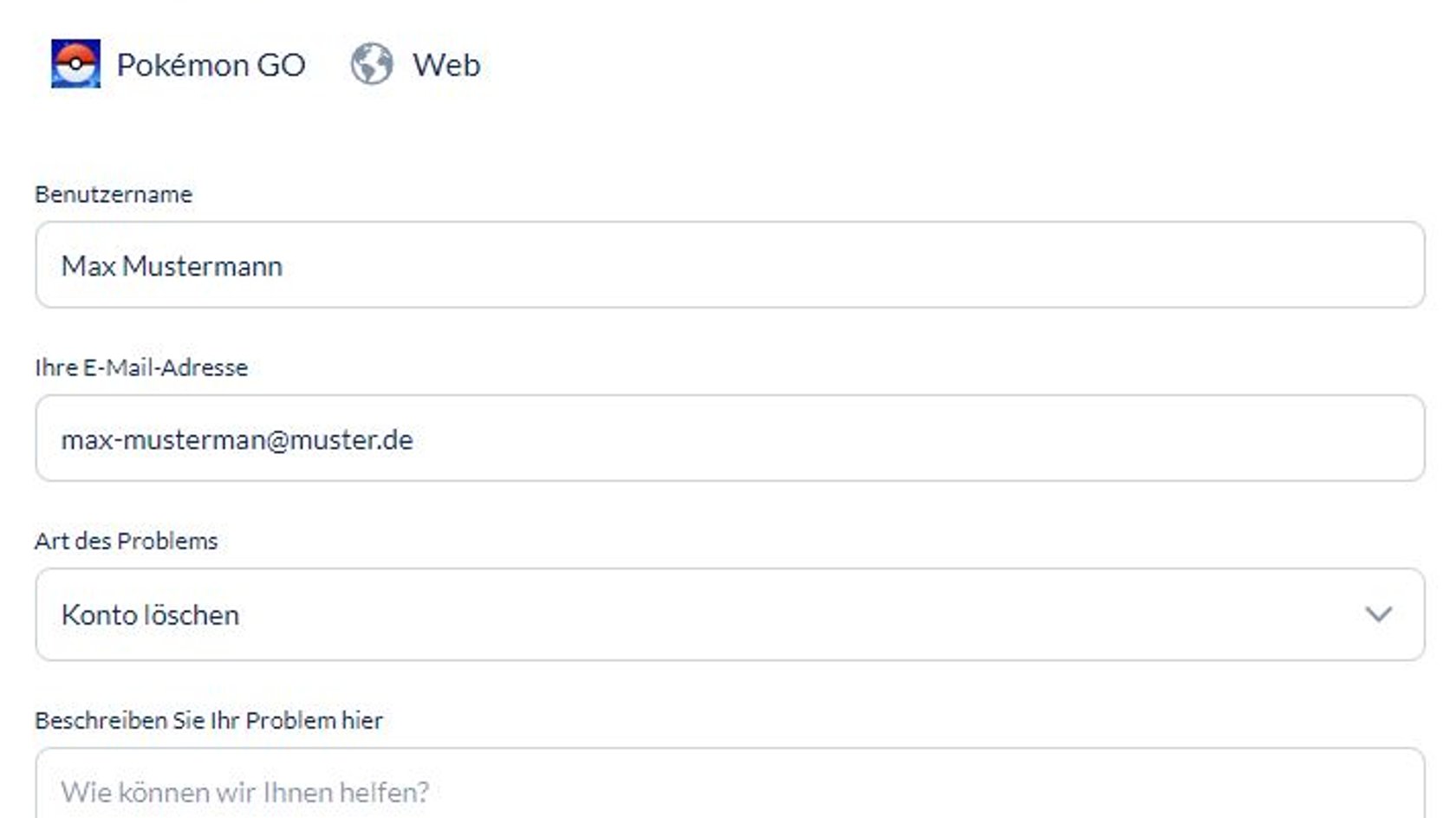This screenshot has width=1456, height=818.
Task: Click the Art des Problems label
Action: coord(126,541)
